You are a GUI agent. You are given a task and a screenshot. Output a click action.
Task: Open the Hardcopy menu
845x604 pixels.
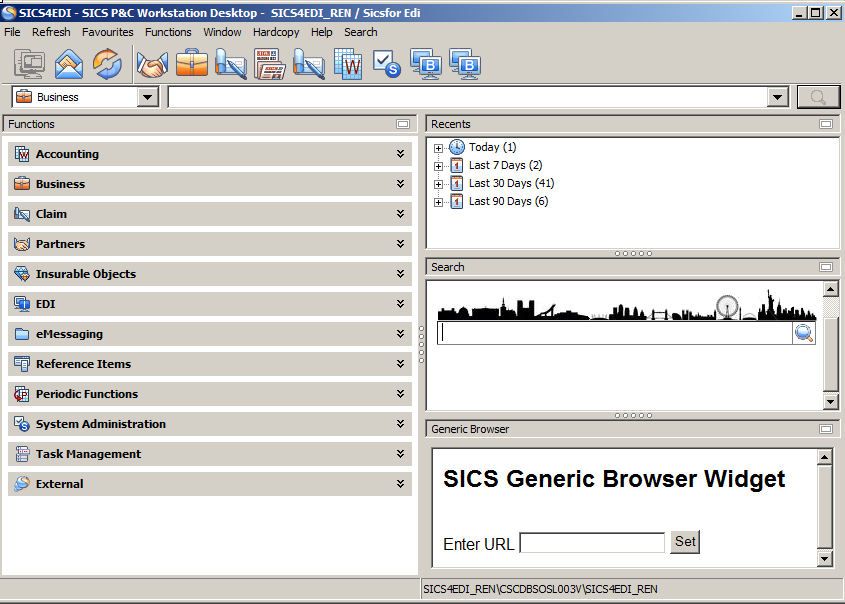coord(275,32)
